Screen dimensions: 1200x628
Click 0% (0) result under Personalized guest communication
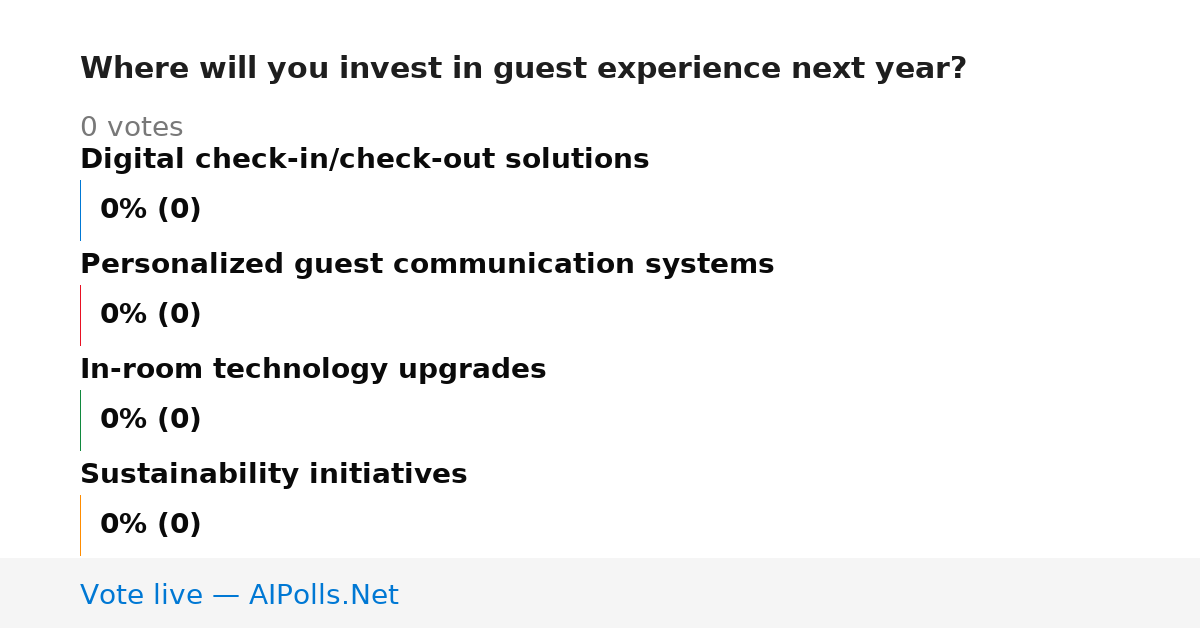point(150,315)
